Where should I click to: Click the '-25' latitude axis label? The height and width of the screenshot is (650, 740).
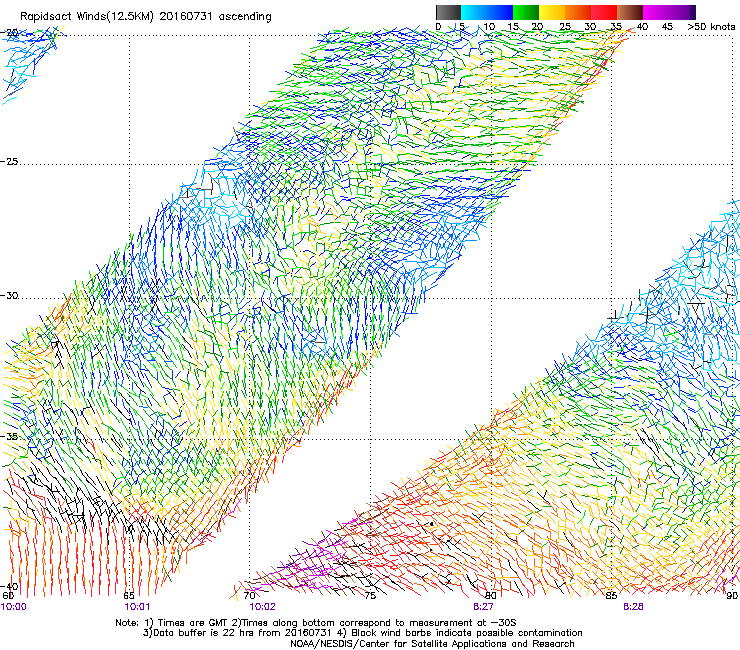click(9, 161)
